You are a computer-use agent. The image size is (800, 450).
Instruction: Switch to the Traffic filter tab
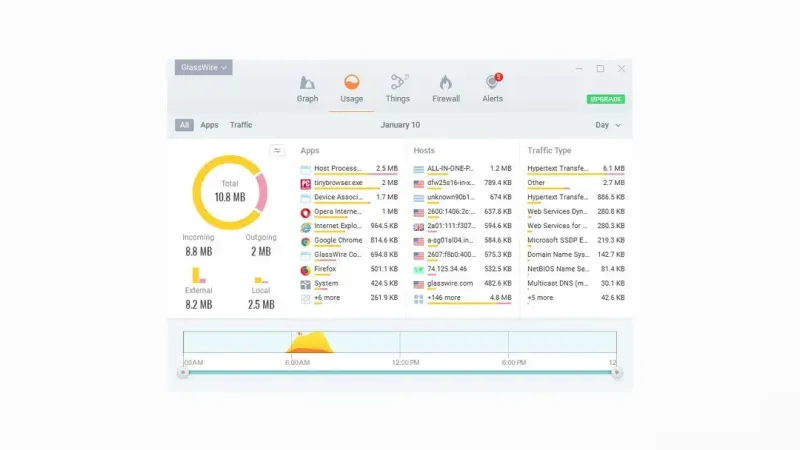click(241, 125)
